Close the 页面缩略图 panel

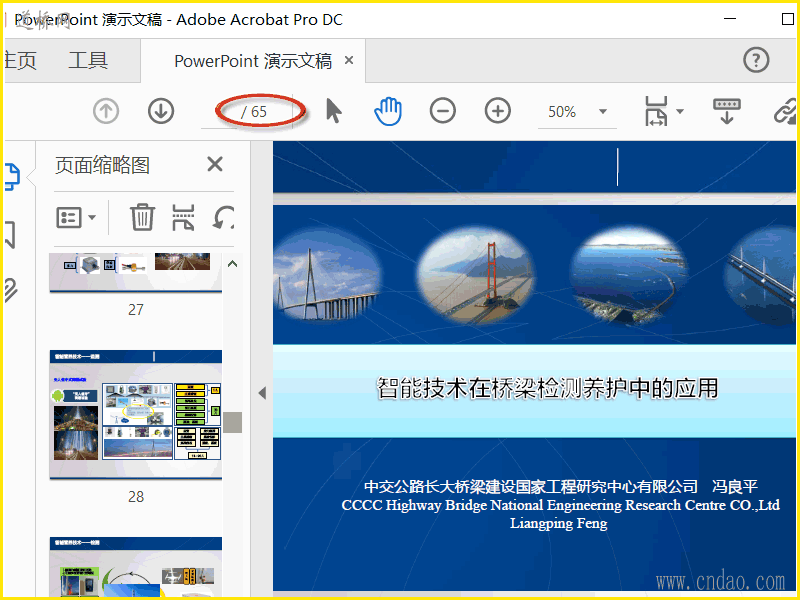tap(215, 164)
